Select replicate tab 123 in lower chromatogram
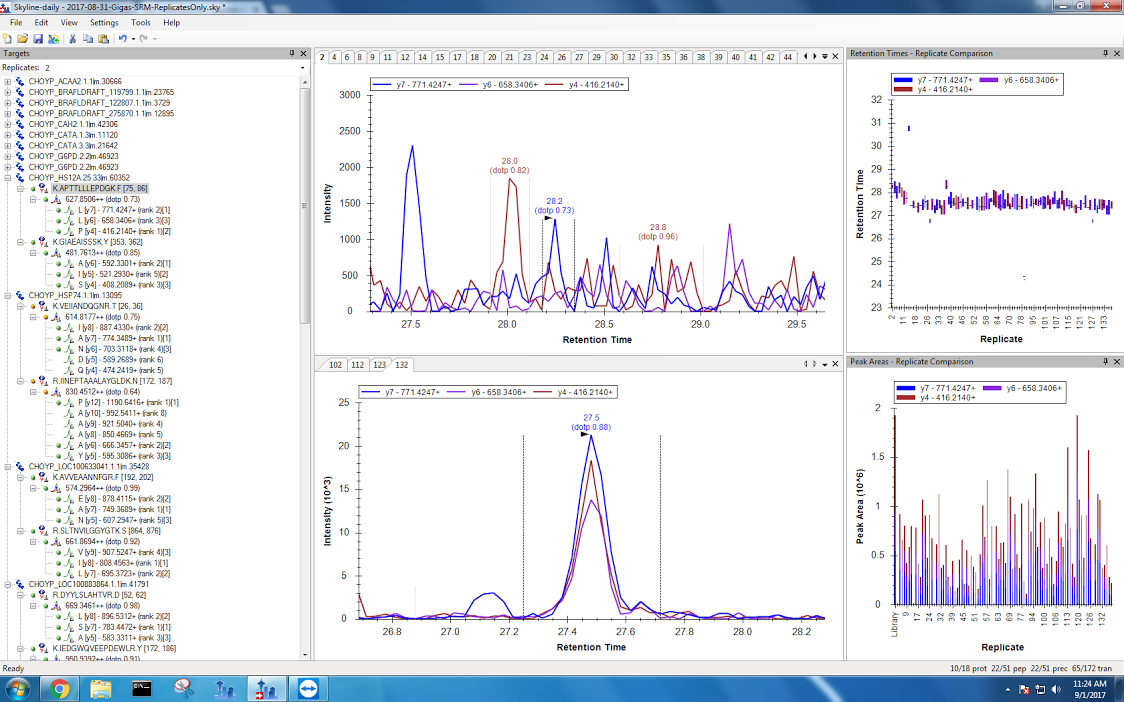This screenshot has width=1124, height=702. [x=380, y=365]
